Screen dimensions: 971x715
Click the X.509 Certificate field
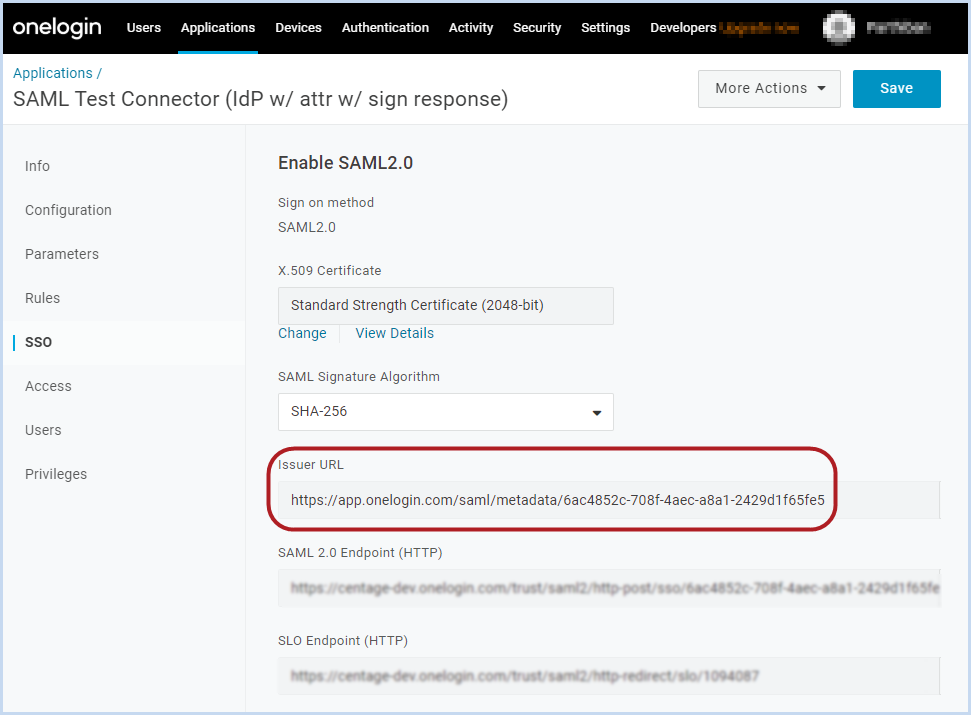(445, 305)
